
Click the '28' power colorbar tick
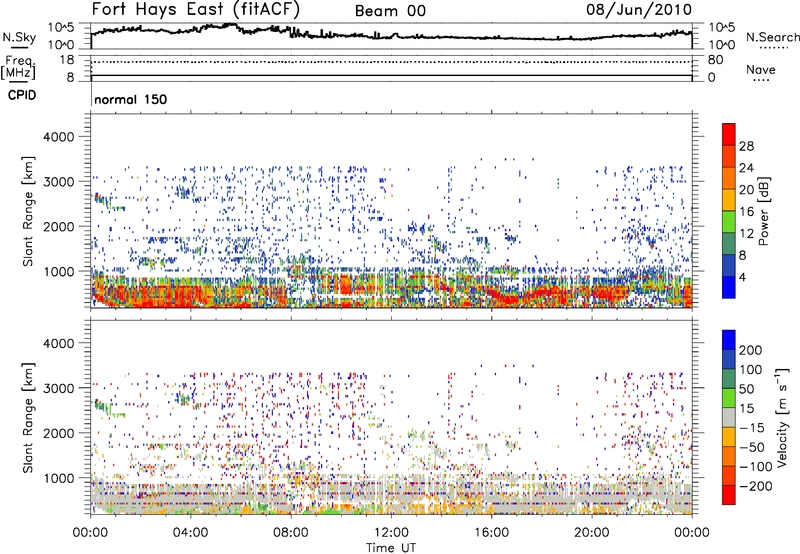(746, 146)
